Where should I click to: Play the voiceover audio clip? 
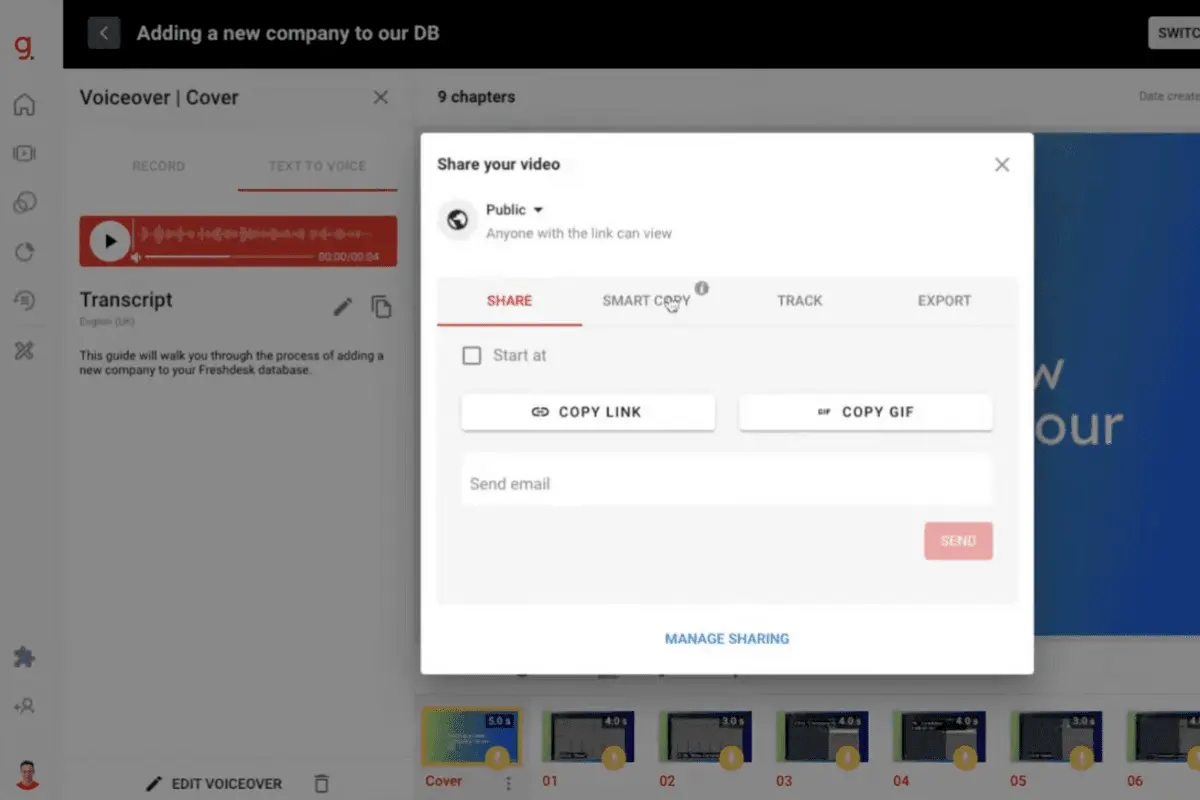(x=110, y=241)
